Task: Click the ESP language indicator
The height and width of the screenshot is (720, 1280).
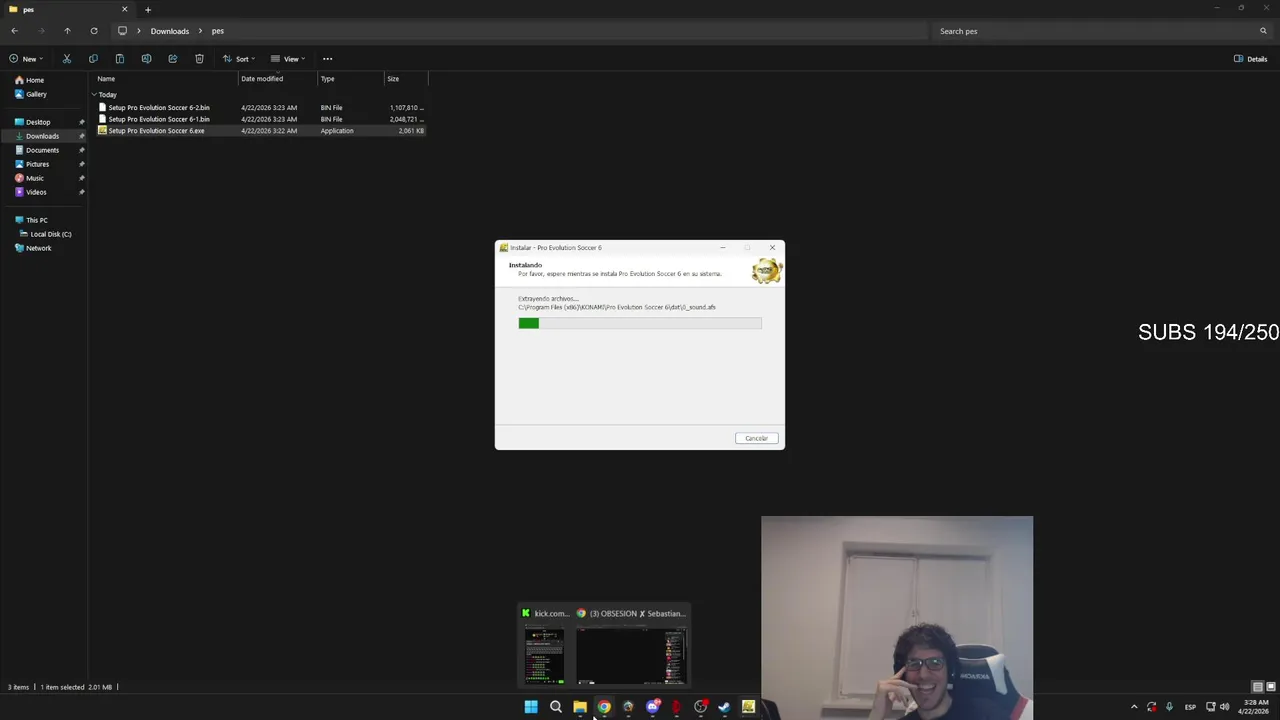Action: click(x=1190, y=707)
